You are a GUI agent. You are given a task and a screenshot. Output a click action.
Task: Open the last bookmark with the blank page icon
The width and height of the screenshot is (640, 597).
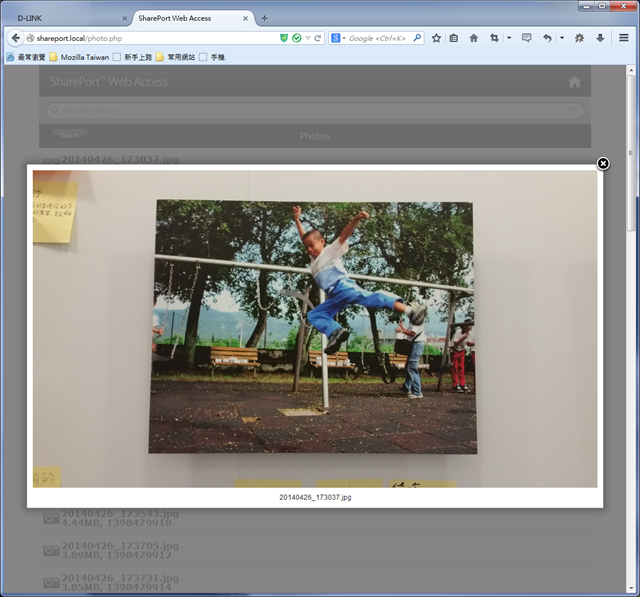coord(212,57)
